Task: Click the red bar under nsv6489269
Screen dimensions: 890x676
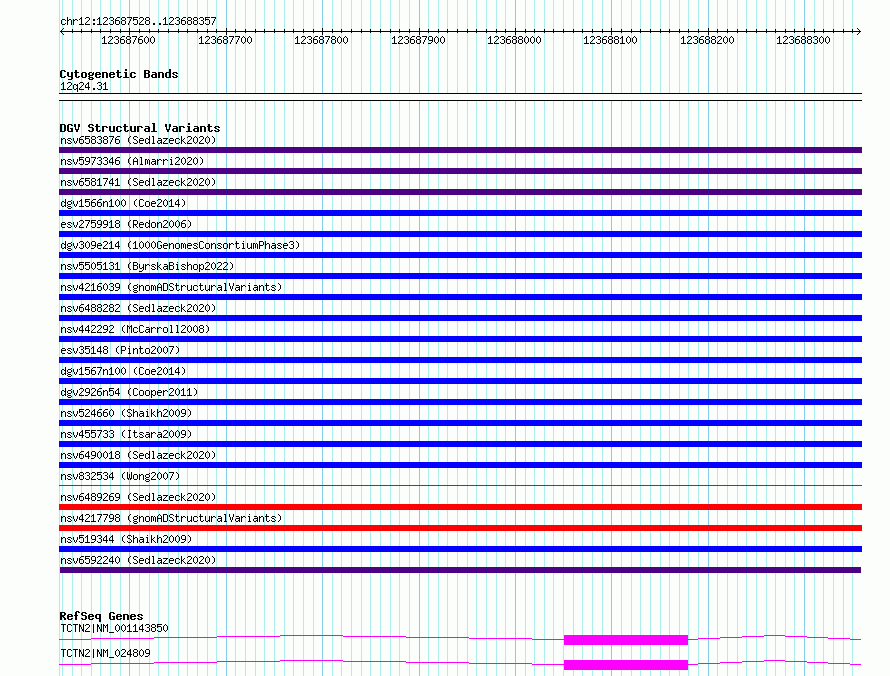Action: click(x=460, y=507)
